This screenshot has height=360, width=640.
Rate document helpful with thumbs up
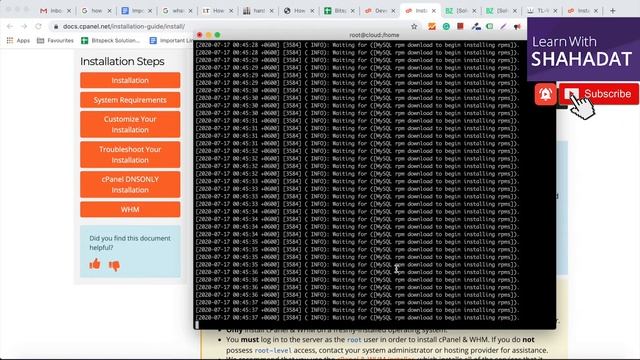click(x=95, y=264)
